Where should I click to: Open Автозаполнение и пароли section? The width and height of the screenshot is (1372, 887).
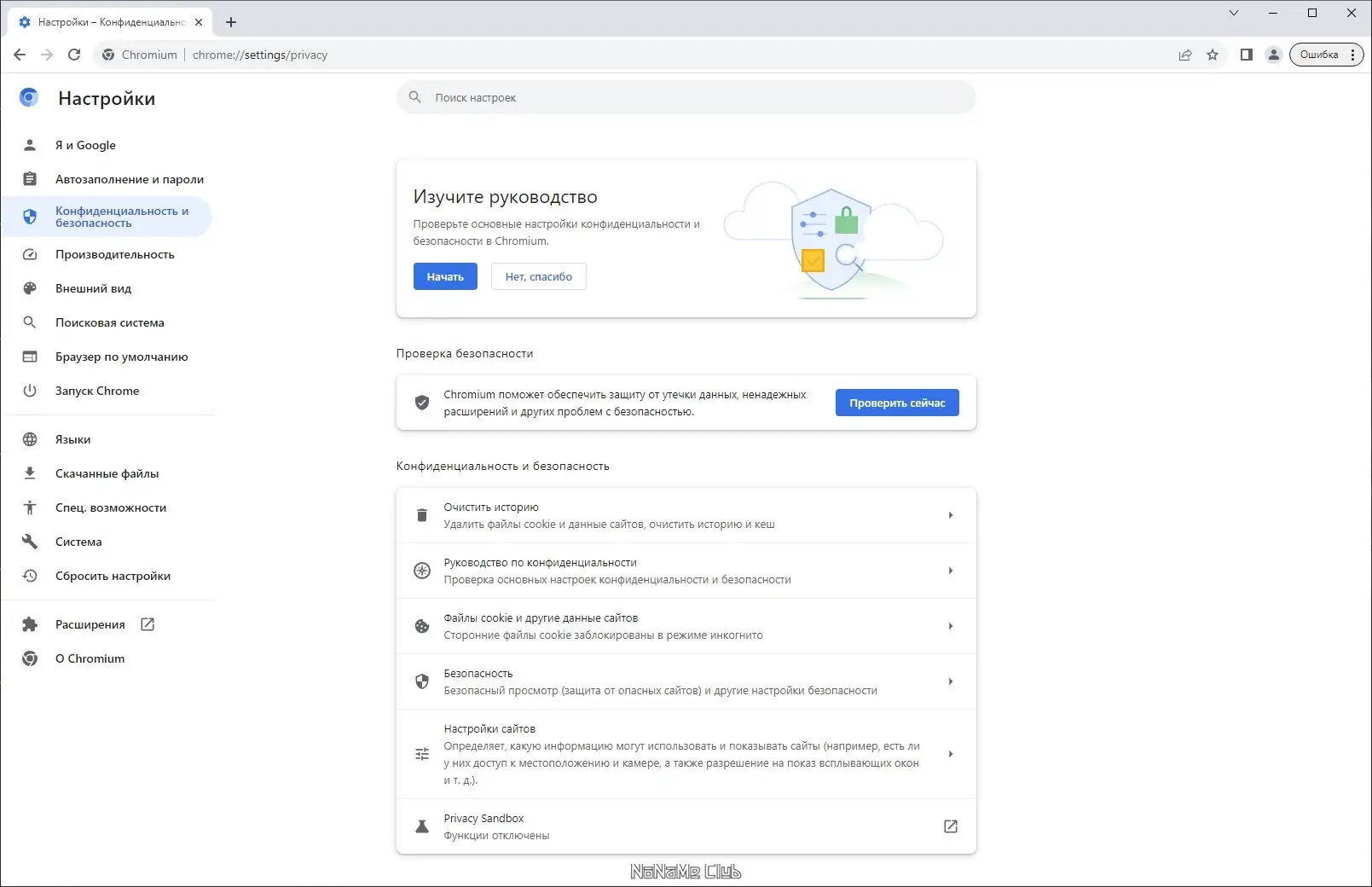click(107, 179)
